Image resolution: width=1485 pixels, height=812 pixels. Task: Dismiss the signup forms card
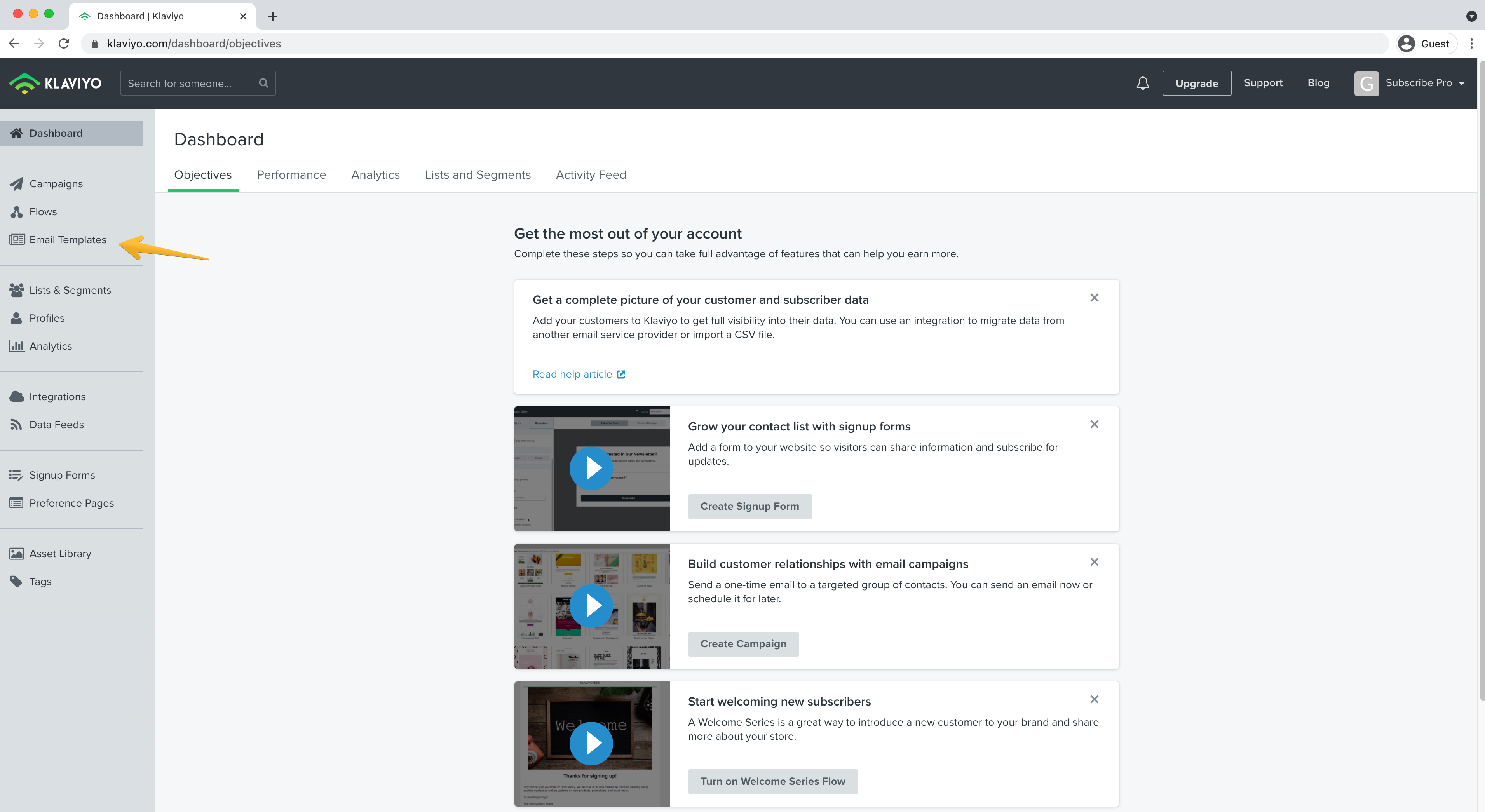1094,424
